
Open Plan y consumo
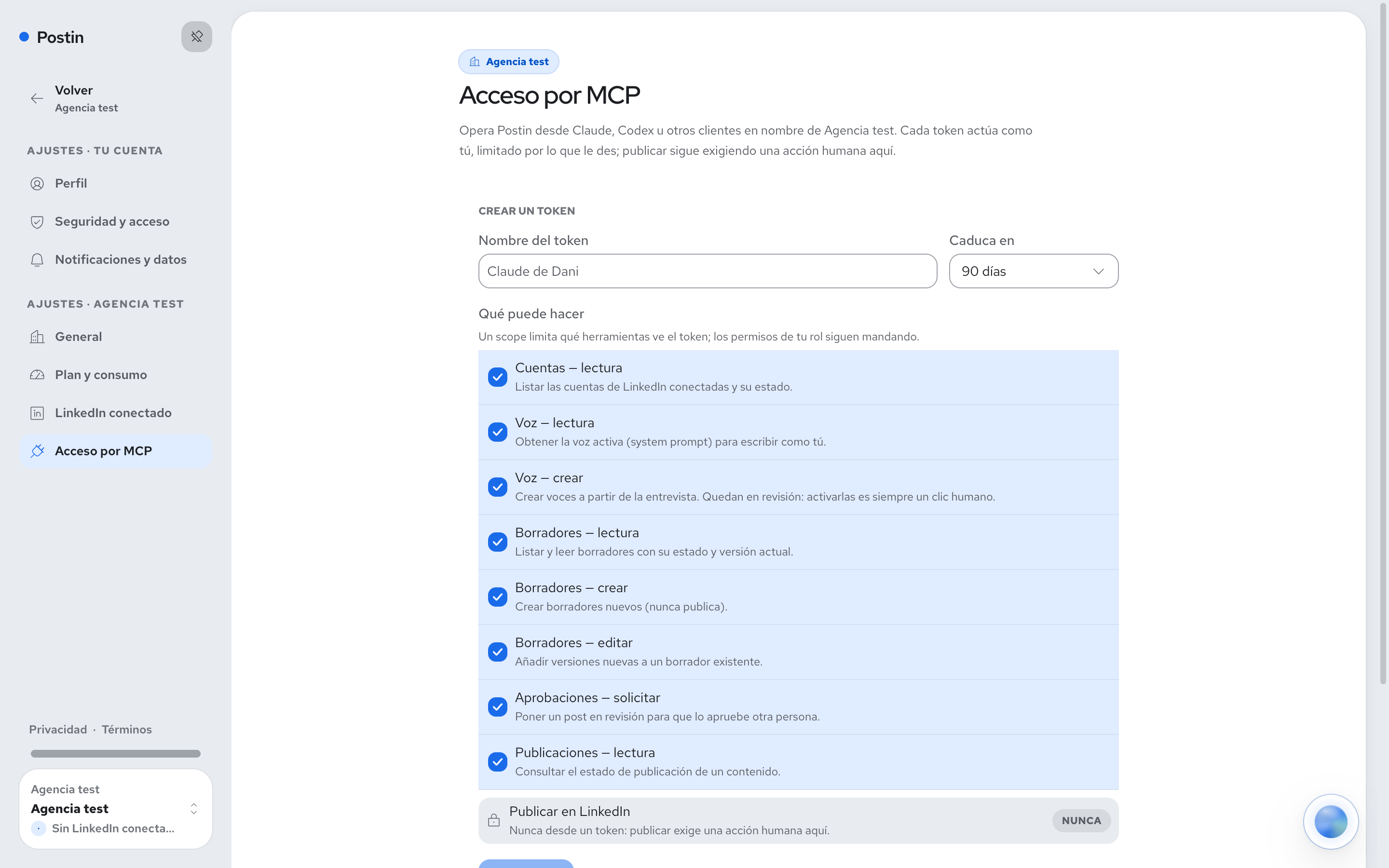115,375
